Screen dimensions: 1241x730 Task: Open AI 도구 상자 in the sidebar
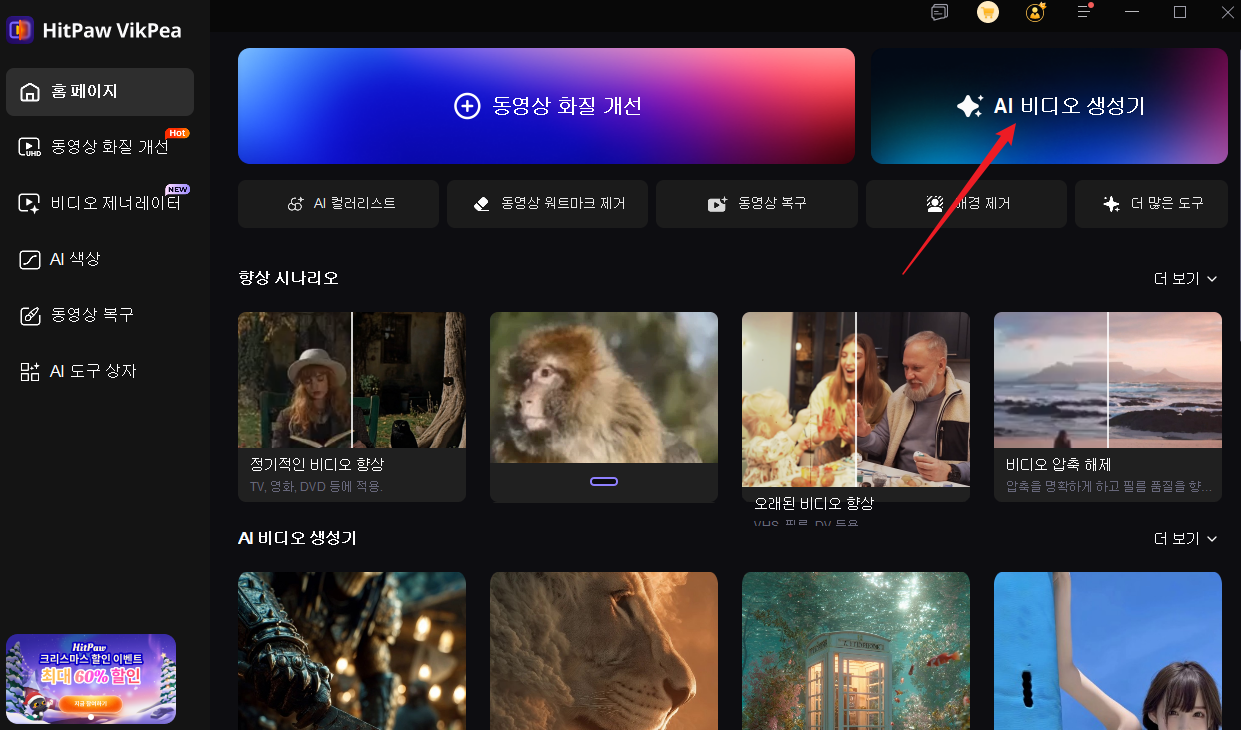pyautogui.click(x=100, y=371)
